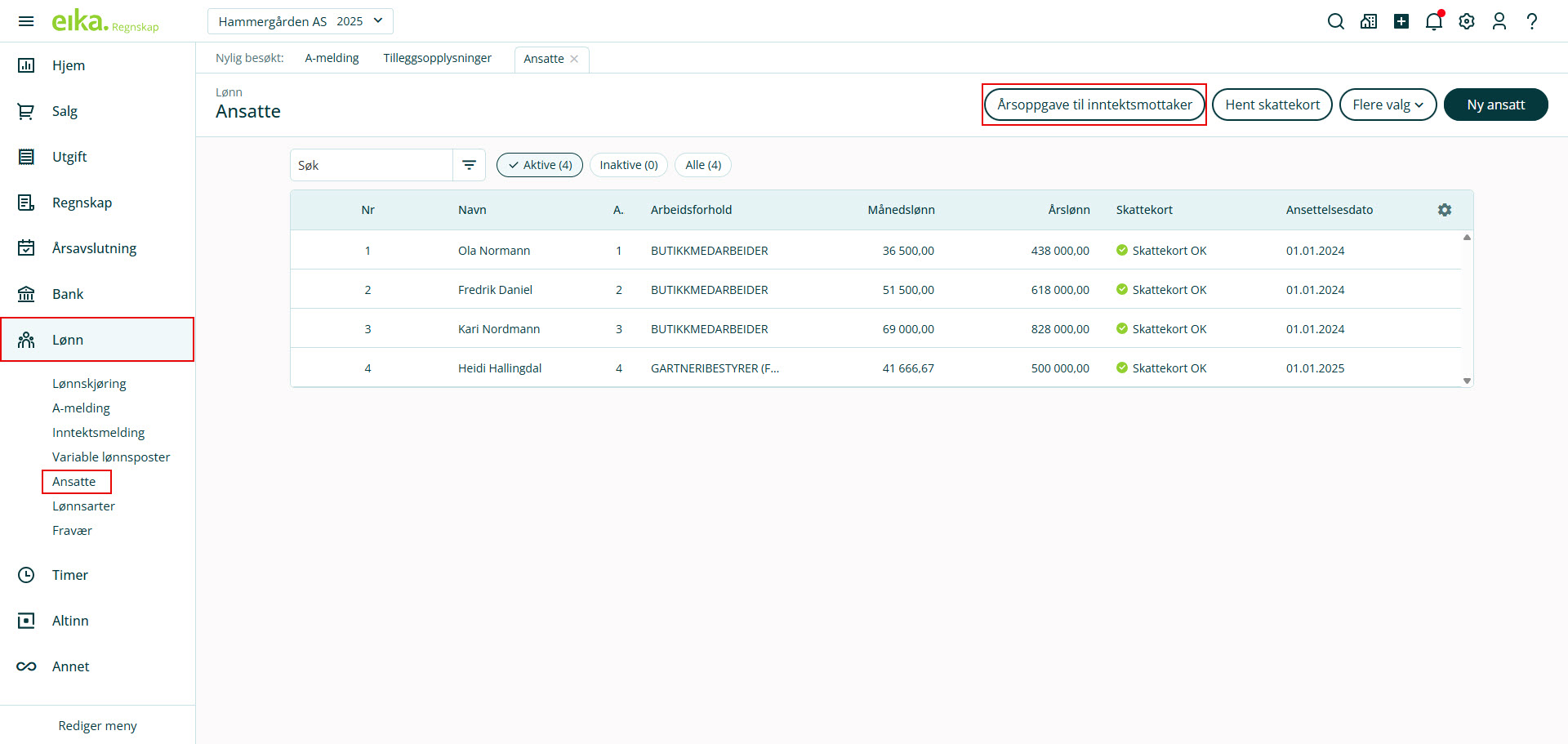
Task: Toggle the hamburger menu icon
Action: point(26,21)
